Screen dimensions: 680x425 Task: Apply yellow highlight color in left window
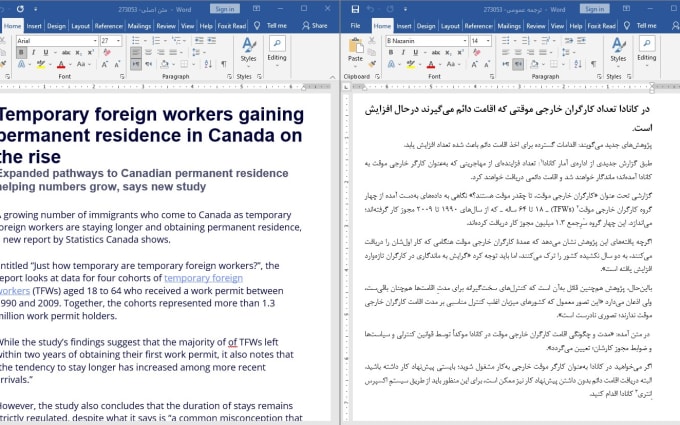point(41,64)
